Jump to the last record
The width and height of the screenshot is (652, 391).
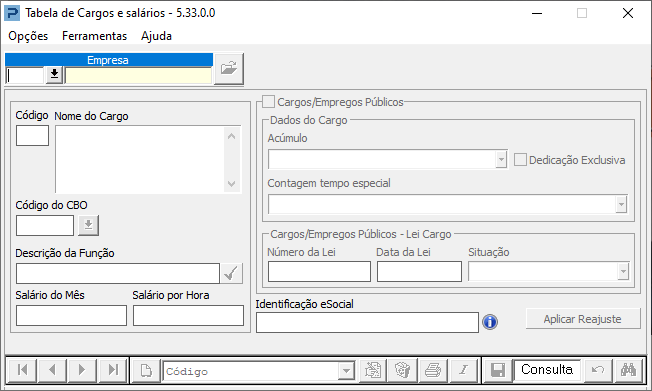112,370
